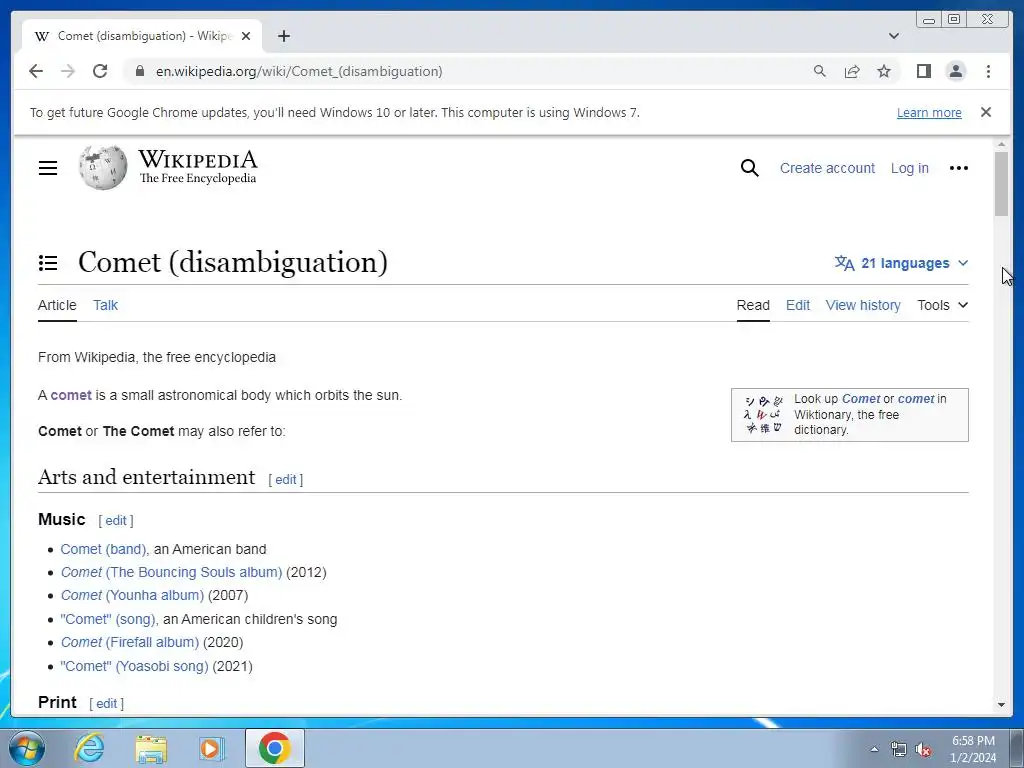Viewport: 1024px width, 768px height.
Task: Click the Wiktionary logo image
Action: pyautogui.click(x=763, y=415)
